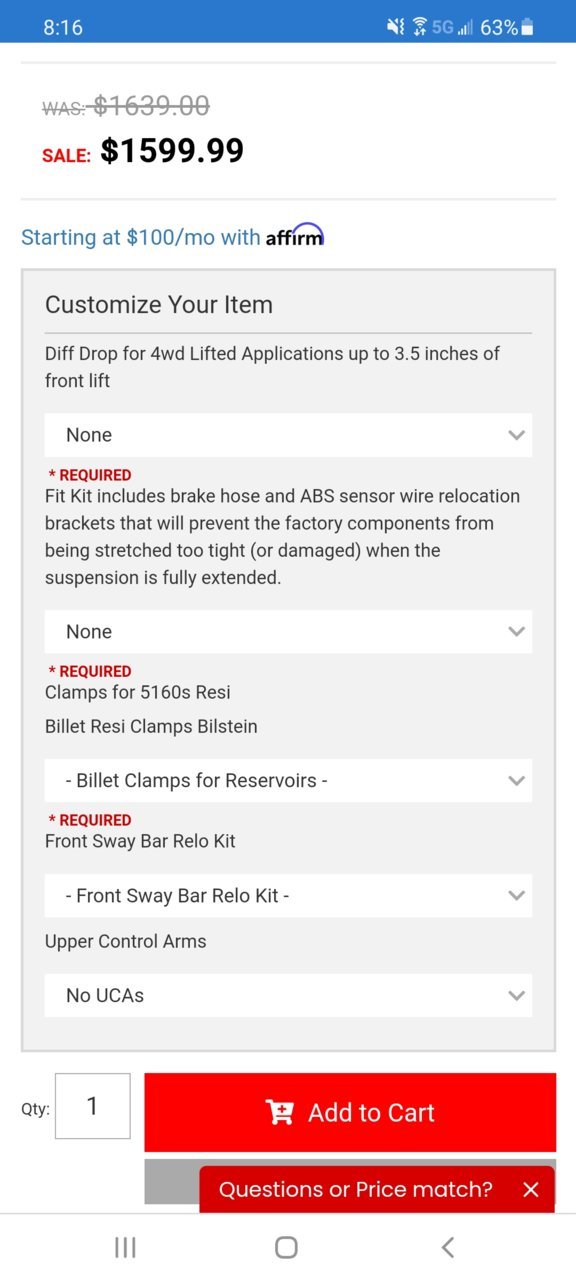The height and width of the screenshot is (1280, 576).
Task: Open Questions or Price match chat
Action: 356,1189
